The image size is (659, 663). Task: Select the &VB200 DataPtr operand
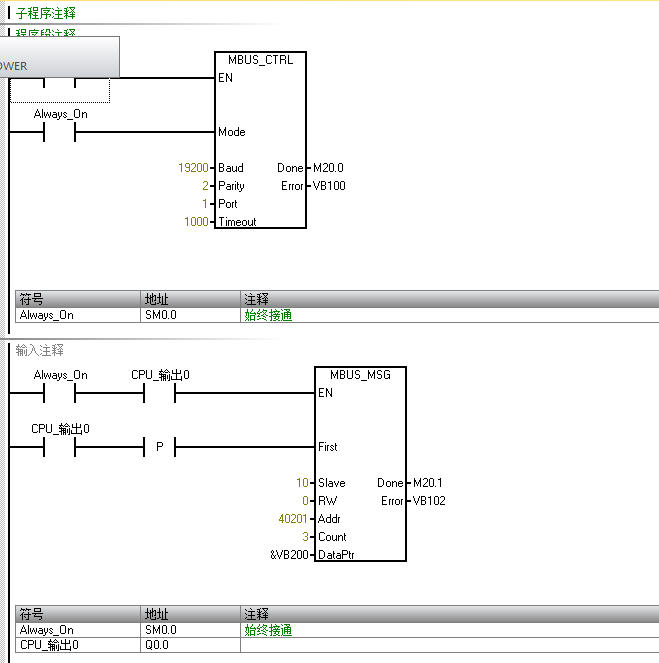coord(291,555)
